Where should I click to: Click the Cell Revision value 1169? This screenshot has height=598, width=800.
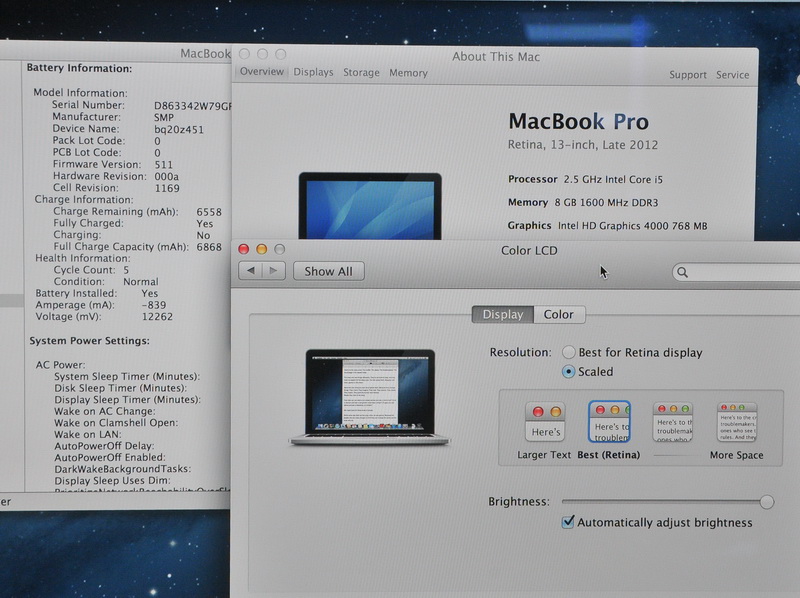click(x=167, y=188)
